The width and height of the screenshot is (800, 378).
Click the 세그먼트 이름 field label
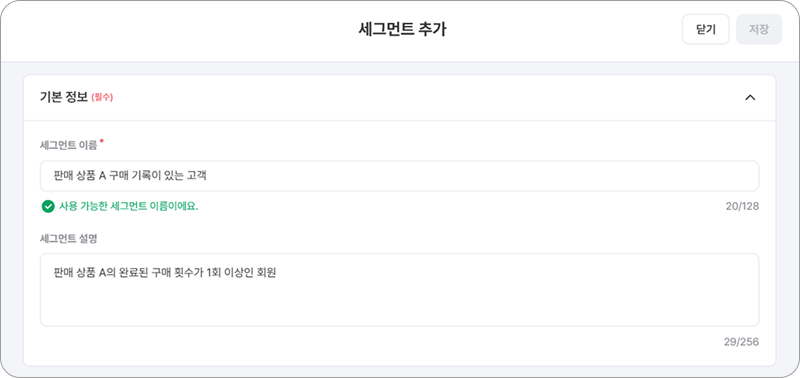(68, 145)
